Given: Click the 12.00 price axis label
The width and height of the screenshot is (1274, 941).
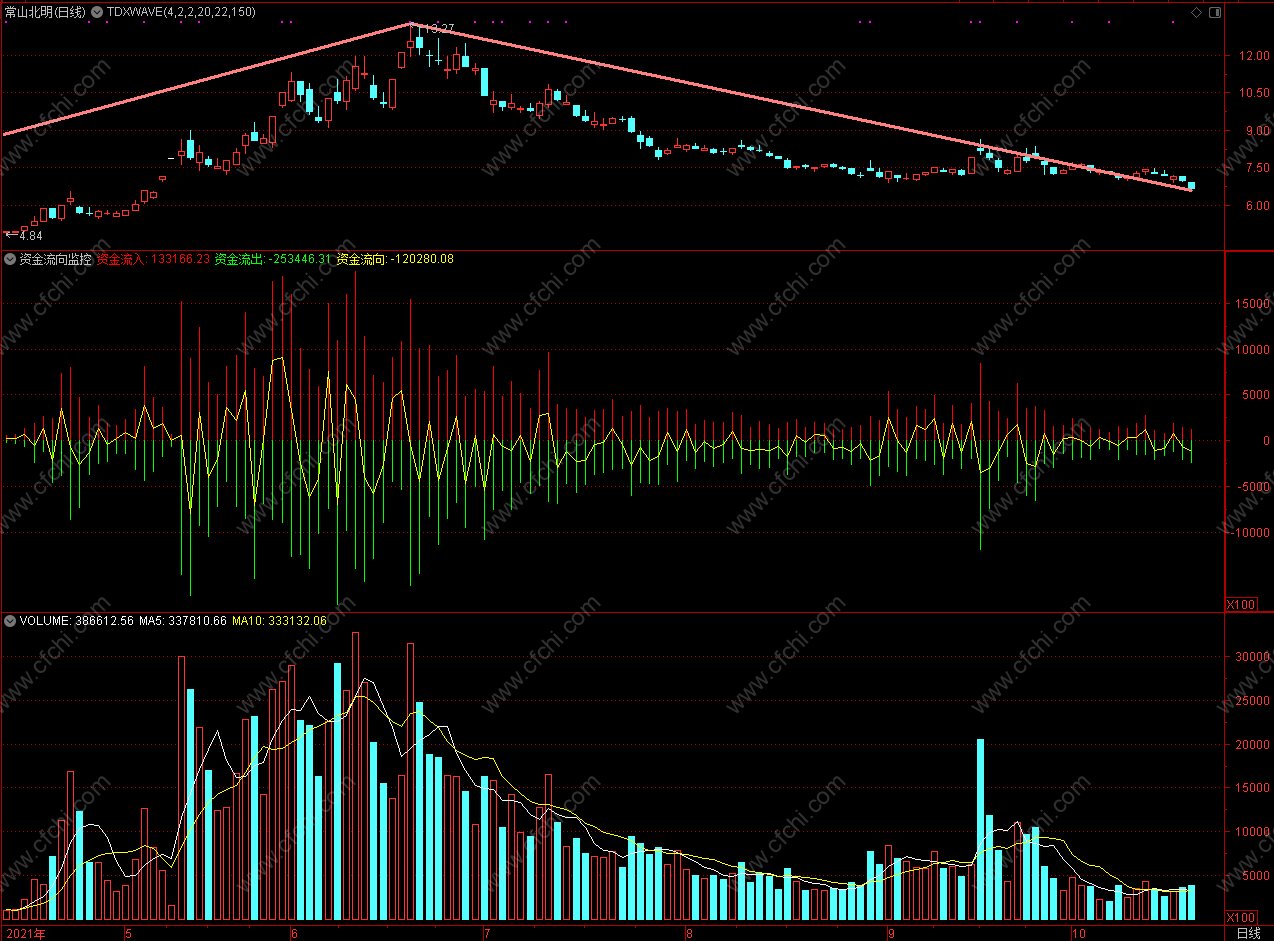Looking at the screenshot, I should coord(1253,56).
